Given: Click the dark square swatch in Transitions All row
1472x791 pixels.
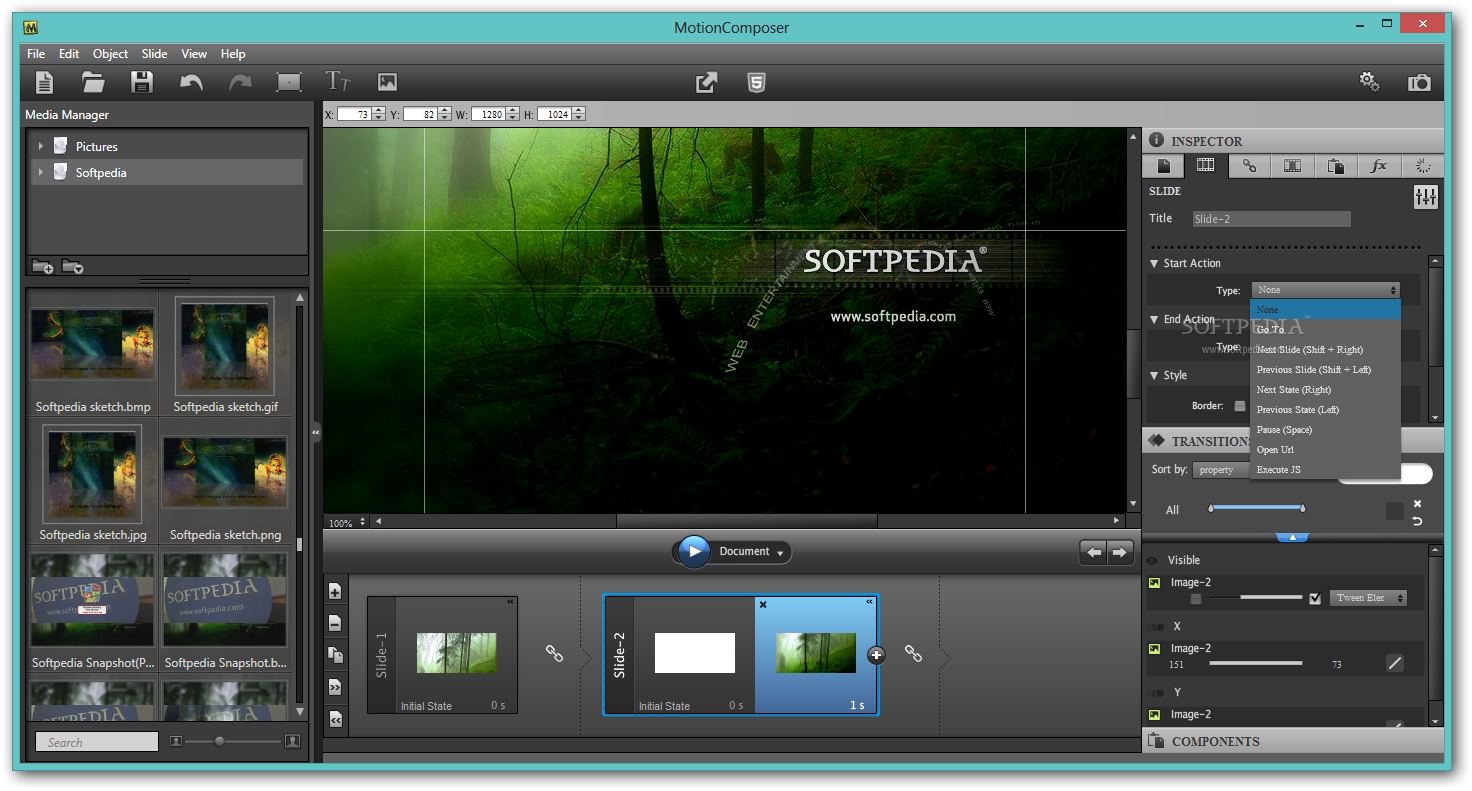Looking at the screenshot, I should (x=1394, y=511).
